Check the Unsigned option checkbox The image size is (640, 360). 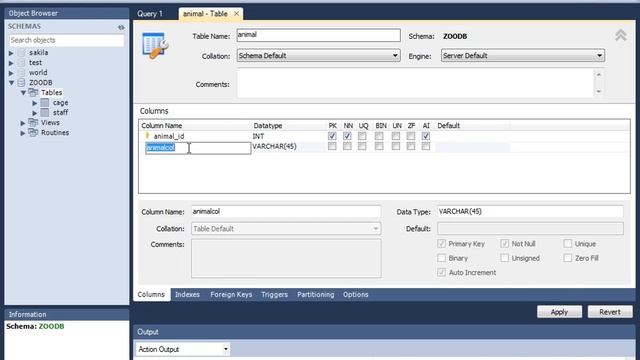[504, 258]
